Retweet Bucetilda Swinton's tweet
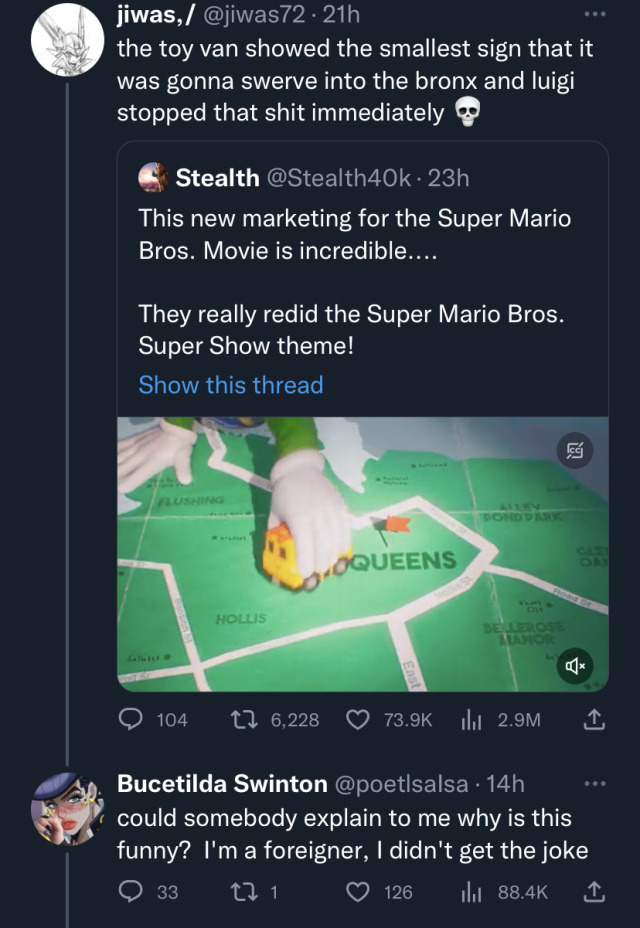The width and height of the screenshot is (640, 928). pos(242,891)
